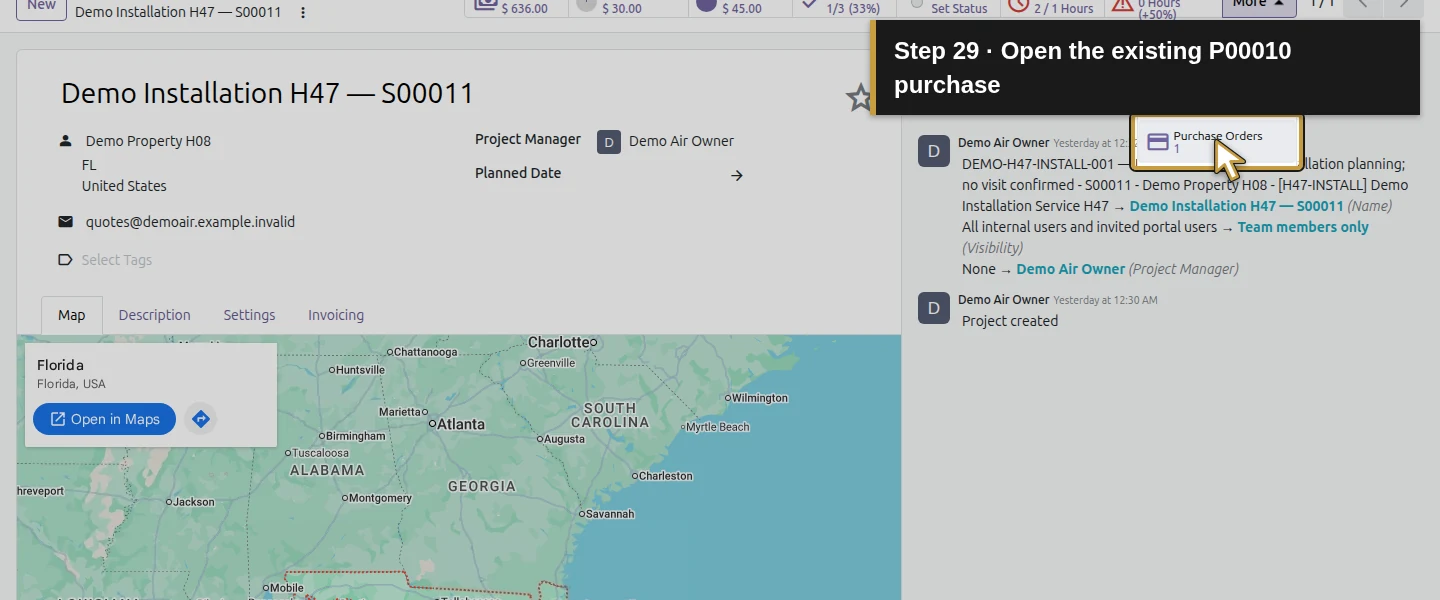Viewport: 1440px width, 600px height.
Task: Click the D avatar of first chatter message
Action: coord(934,151)
